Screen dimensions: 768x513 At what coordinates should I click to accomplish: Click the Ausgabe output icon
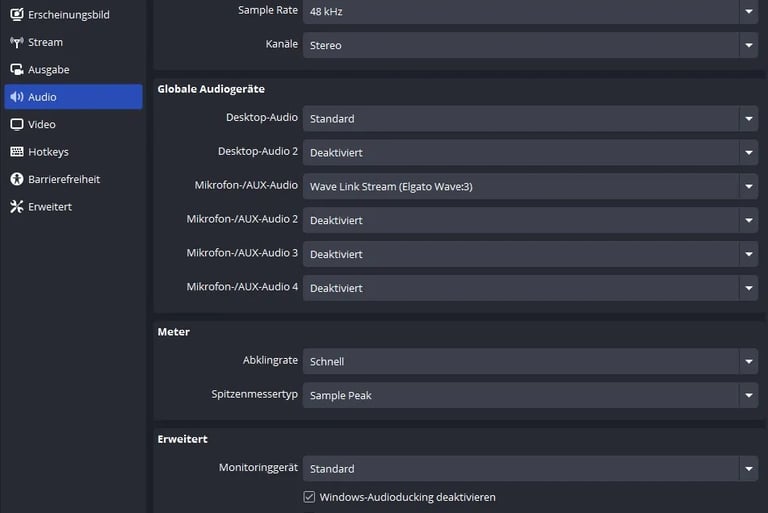[17, 70]
